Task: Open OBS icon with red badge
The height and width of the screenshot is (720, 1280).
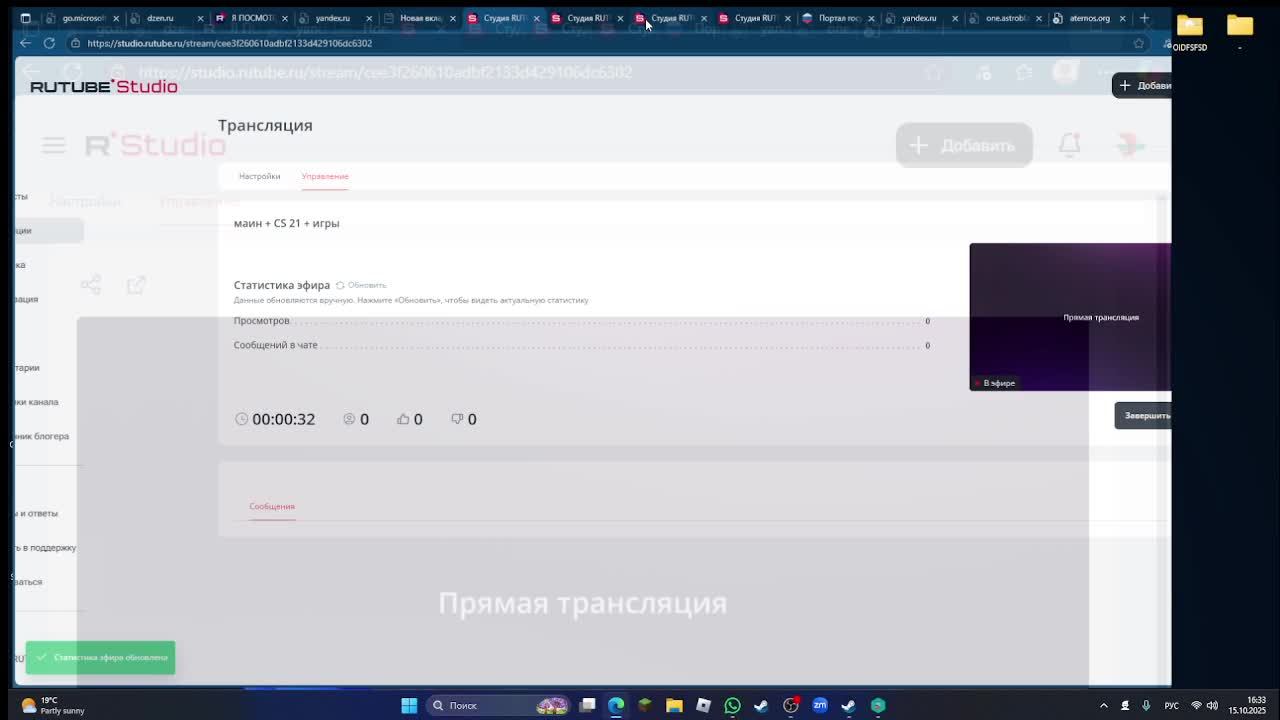Action: [791, 705]
